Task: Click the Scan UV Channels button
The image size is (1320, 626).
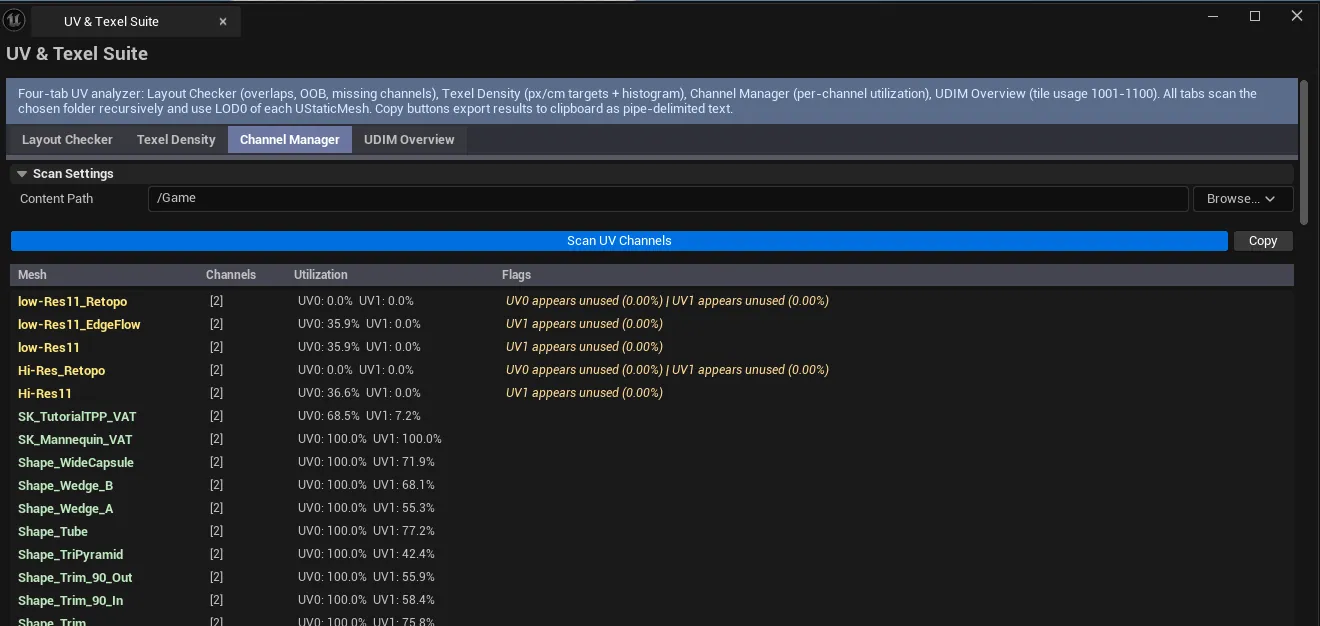Action: 619,241
